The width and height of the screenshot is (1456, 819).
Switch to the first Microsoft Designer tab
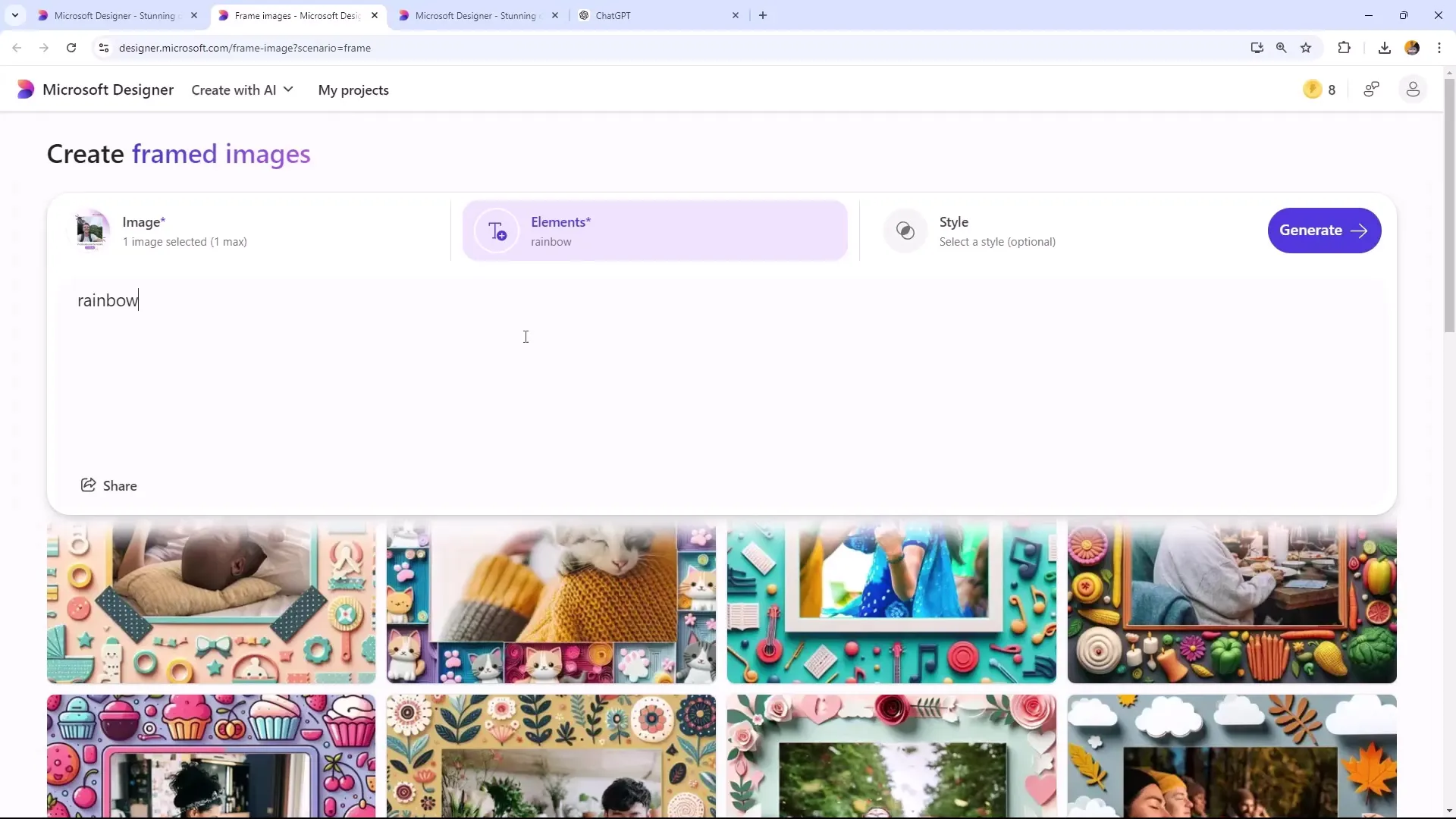point(118,15)
